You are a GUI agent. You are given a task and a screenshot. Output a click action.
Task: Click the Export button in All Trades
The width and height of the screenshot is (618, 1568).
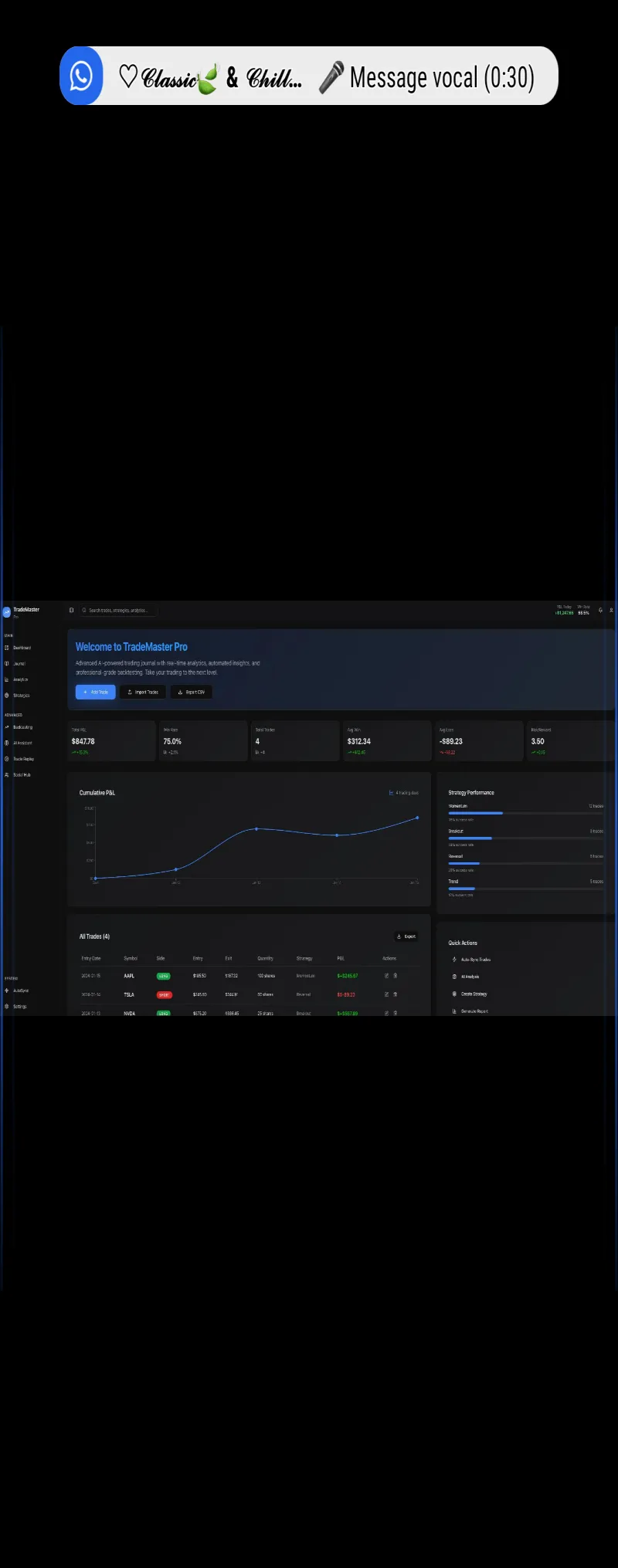tap(406, 936)
